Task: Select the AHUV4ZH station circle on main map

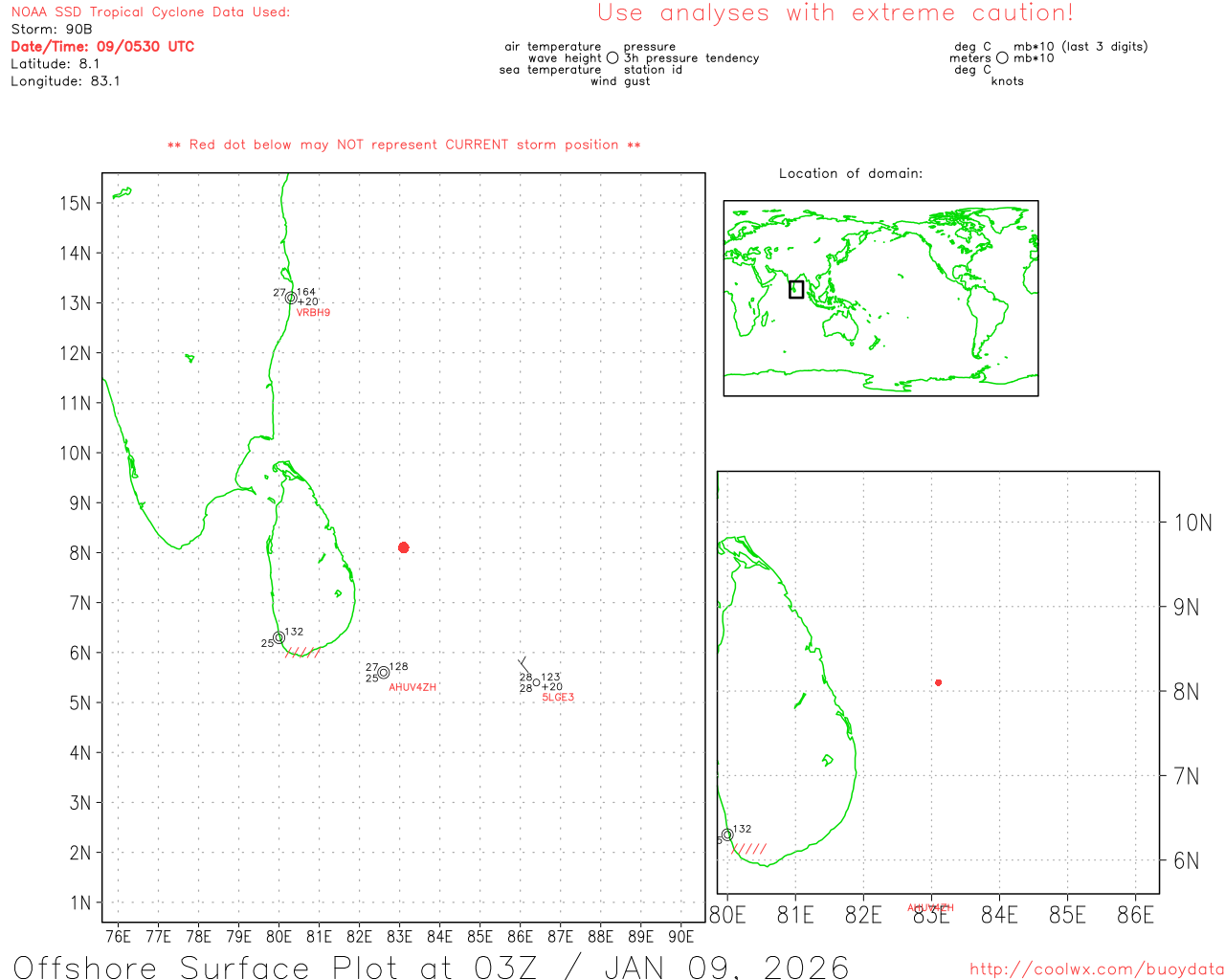Action: coord(384,673)
